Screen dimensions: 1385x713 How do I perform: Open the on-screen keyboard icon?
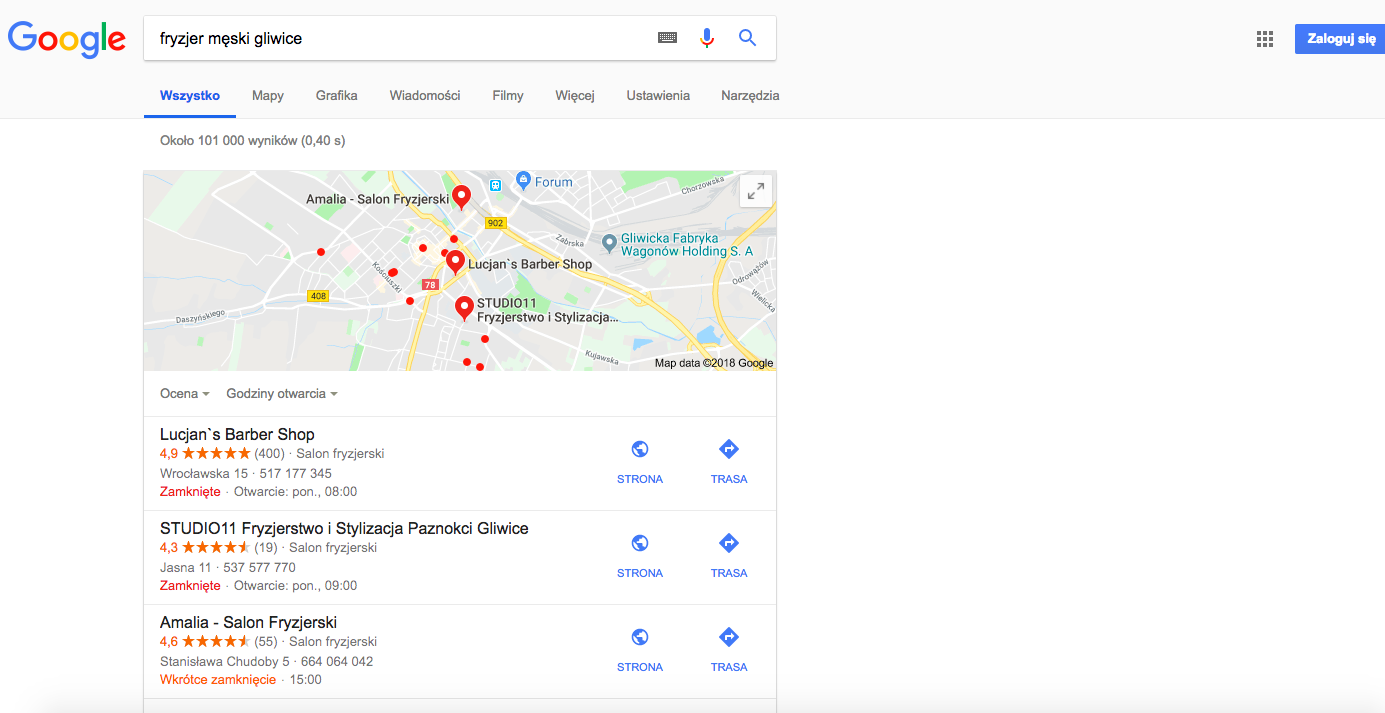(667, 38)
